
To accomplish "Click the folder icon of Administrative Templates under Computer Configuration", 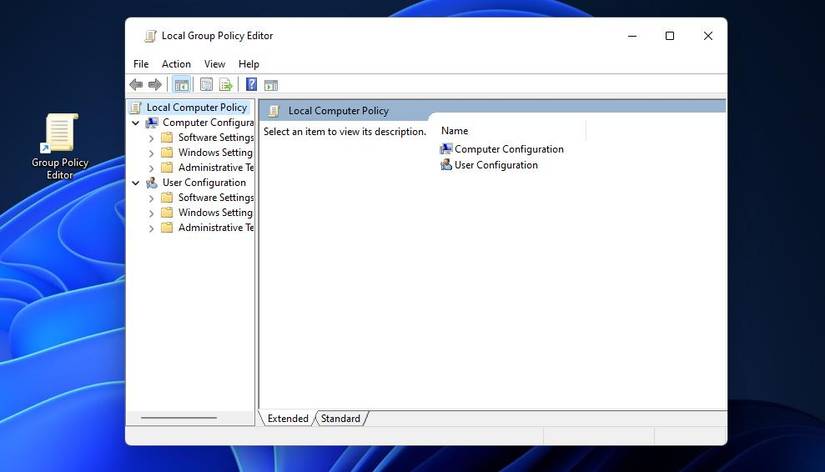I will point(167,167).
